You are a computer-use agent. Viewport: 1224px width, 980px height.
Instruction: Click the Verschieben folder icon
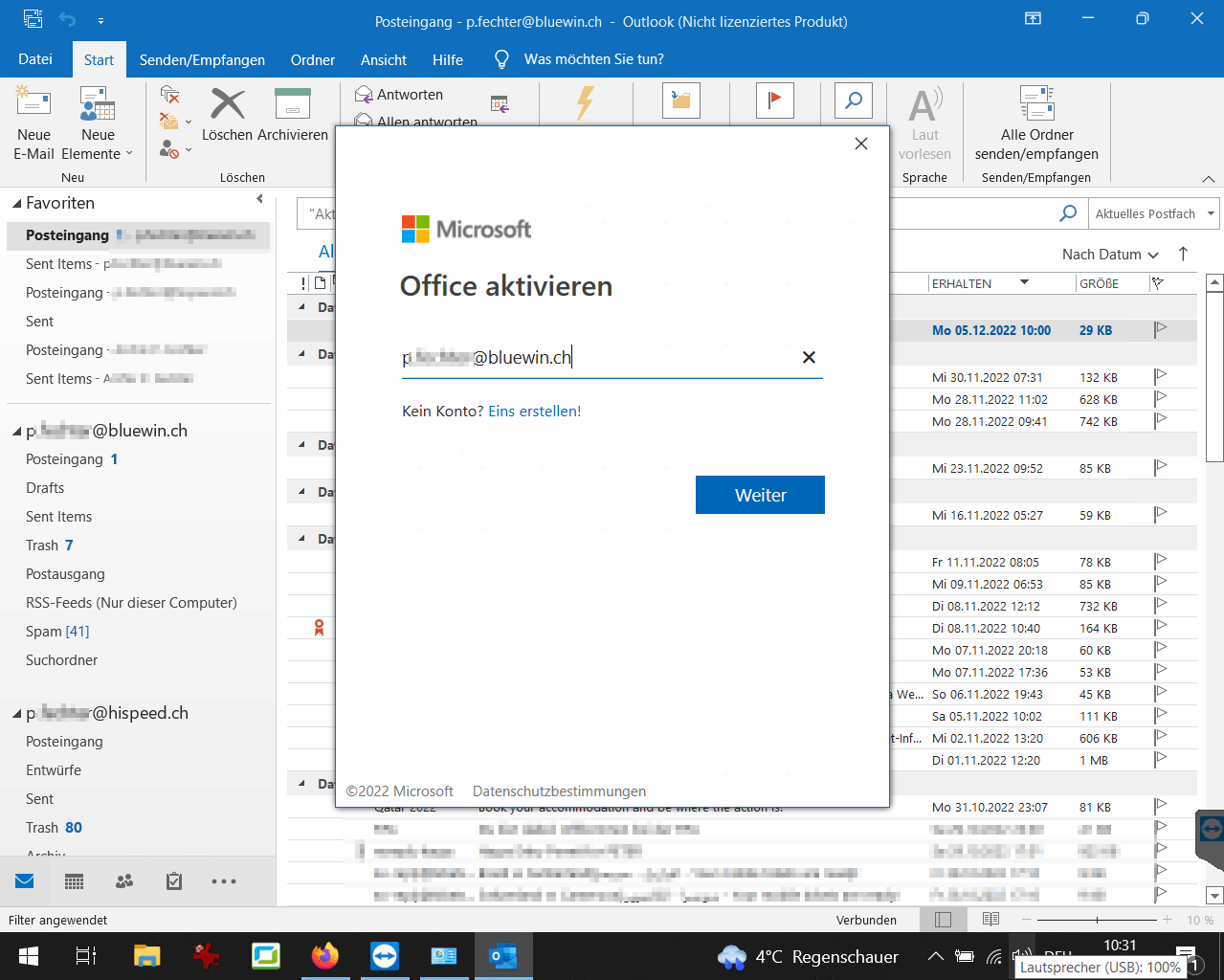click(681, 100)
